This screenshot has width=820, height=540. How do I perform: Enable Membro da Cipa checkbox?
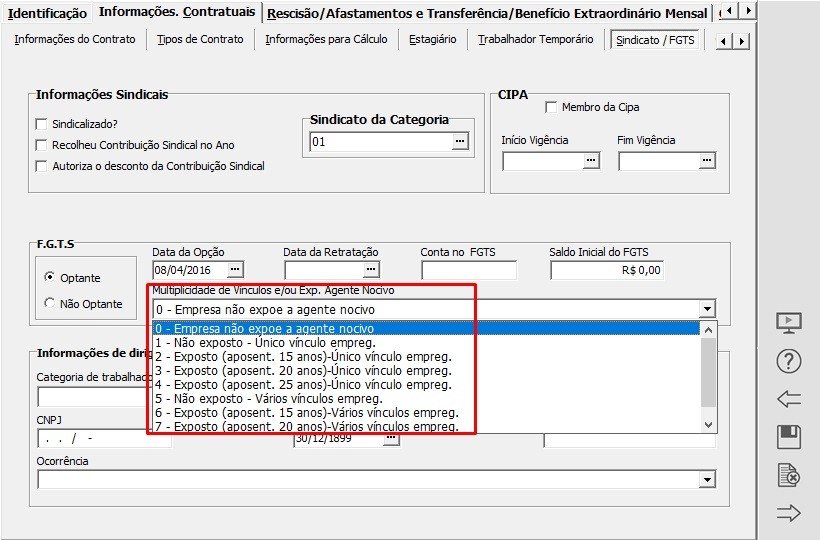click(550, 107)
